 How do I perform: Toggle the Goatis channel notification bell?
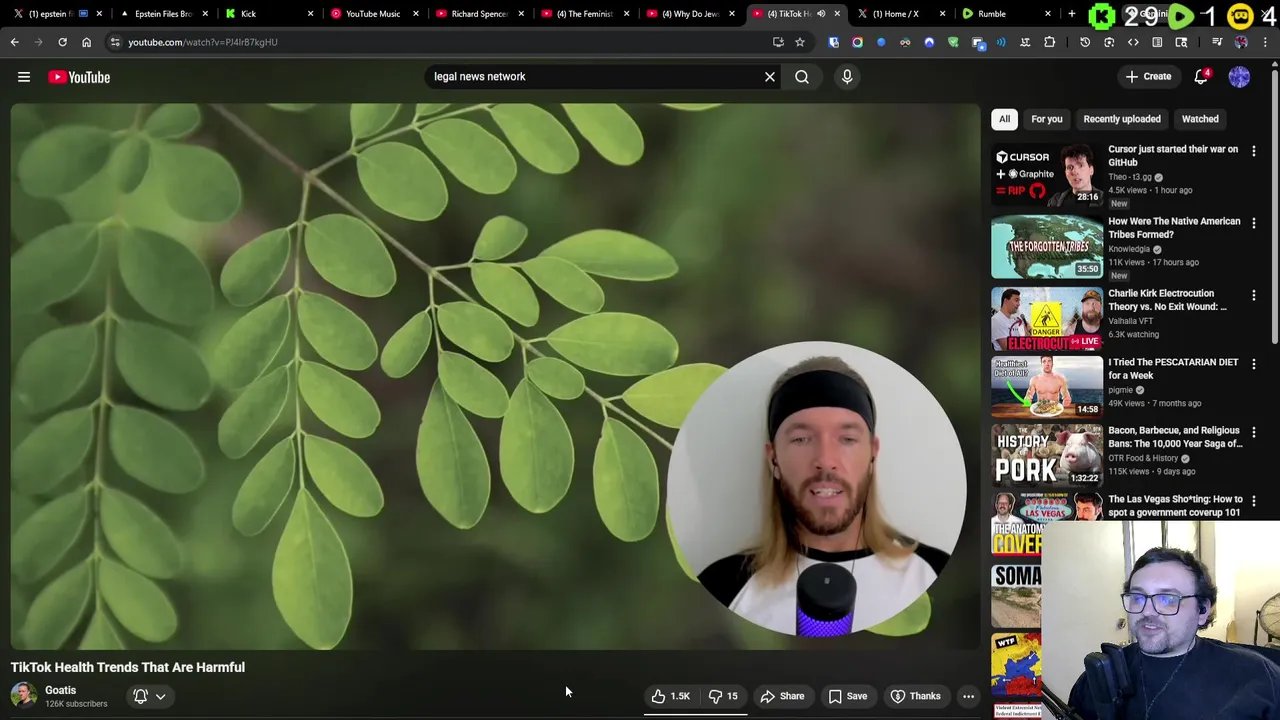pos(141,696)
